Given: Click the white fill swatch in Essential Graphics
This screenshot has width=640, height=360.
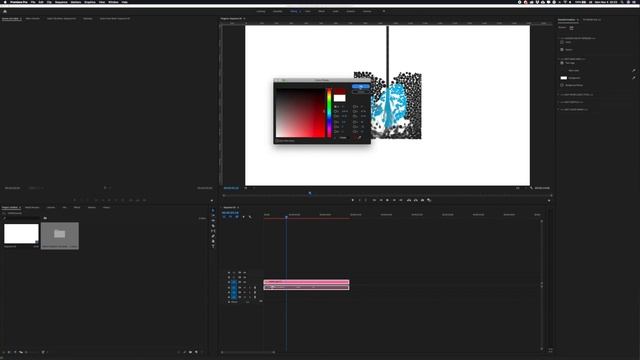Looking at the screenshot, I should (x=564, y=78).
